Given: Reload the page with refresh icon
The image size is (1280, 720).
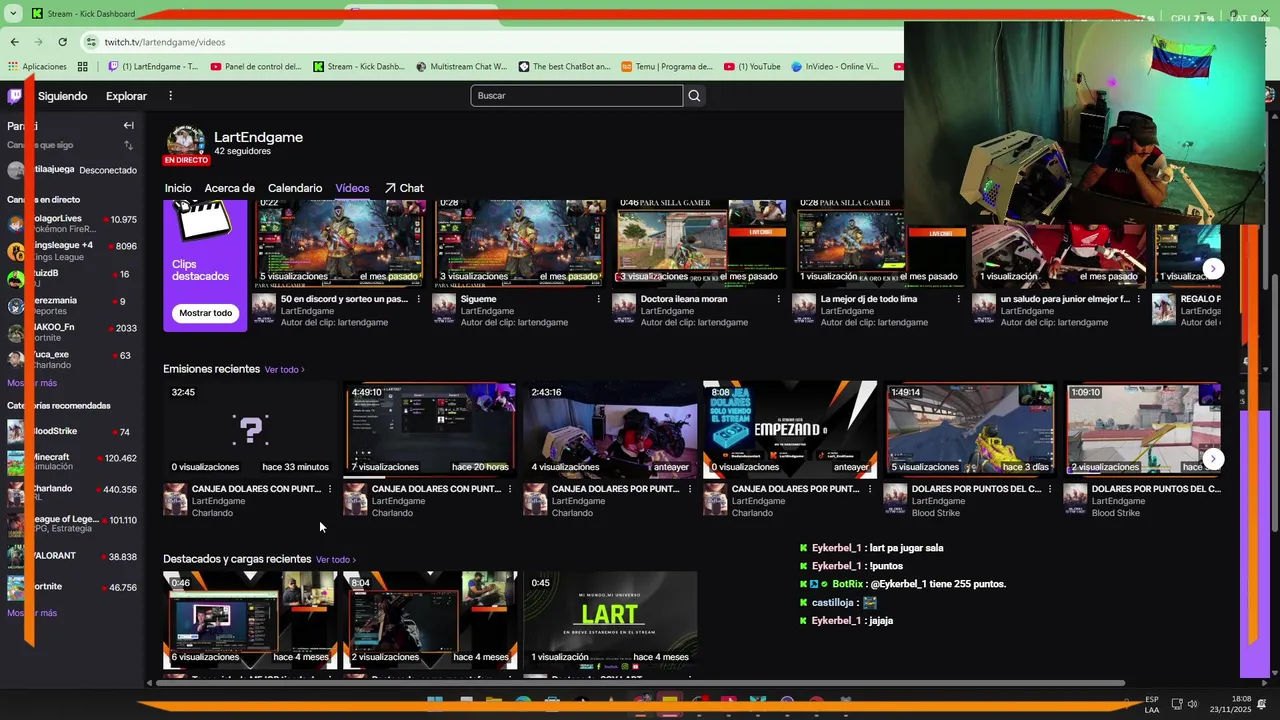Looking at the screenshot, I should click(62, 42).
